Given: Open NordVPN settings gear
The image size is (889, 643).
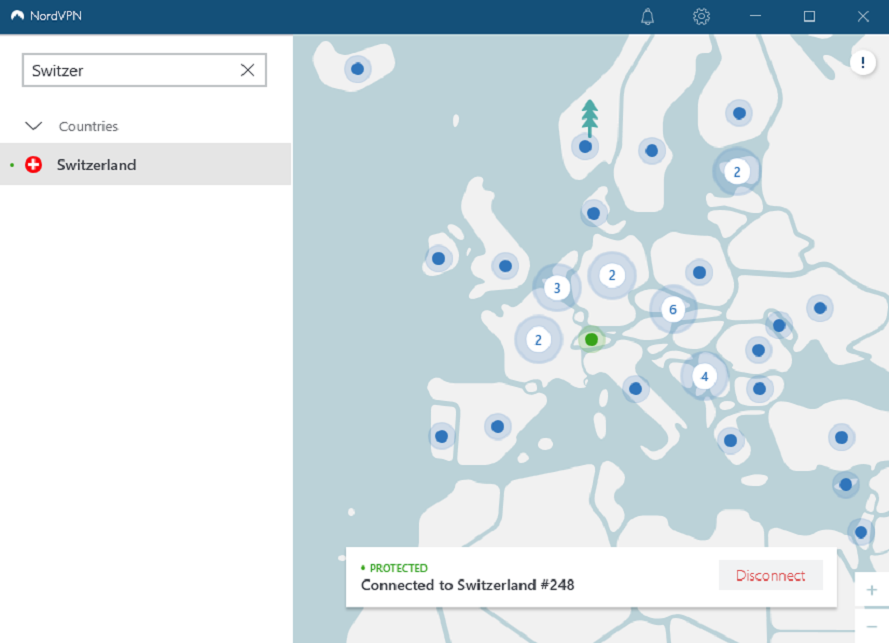Looking at the screenshot, I should [x=701, y=16].
